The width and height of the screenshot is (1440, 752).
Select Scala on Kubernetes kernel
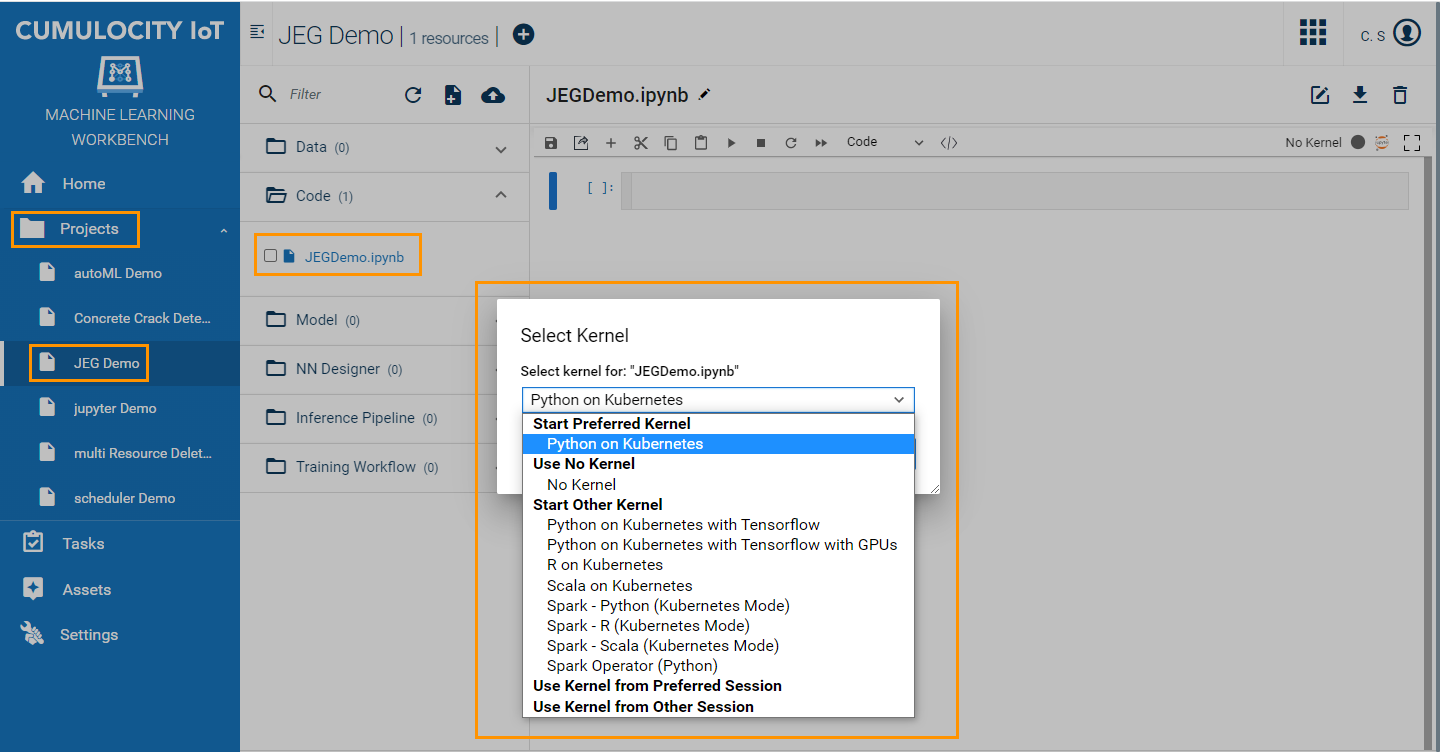point(718,586)
